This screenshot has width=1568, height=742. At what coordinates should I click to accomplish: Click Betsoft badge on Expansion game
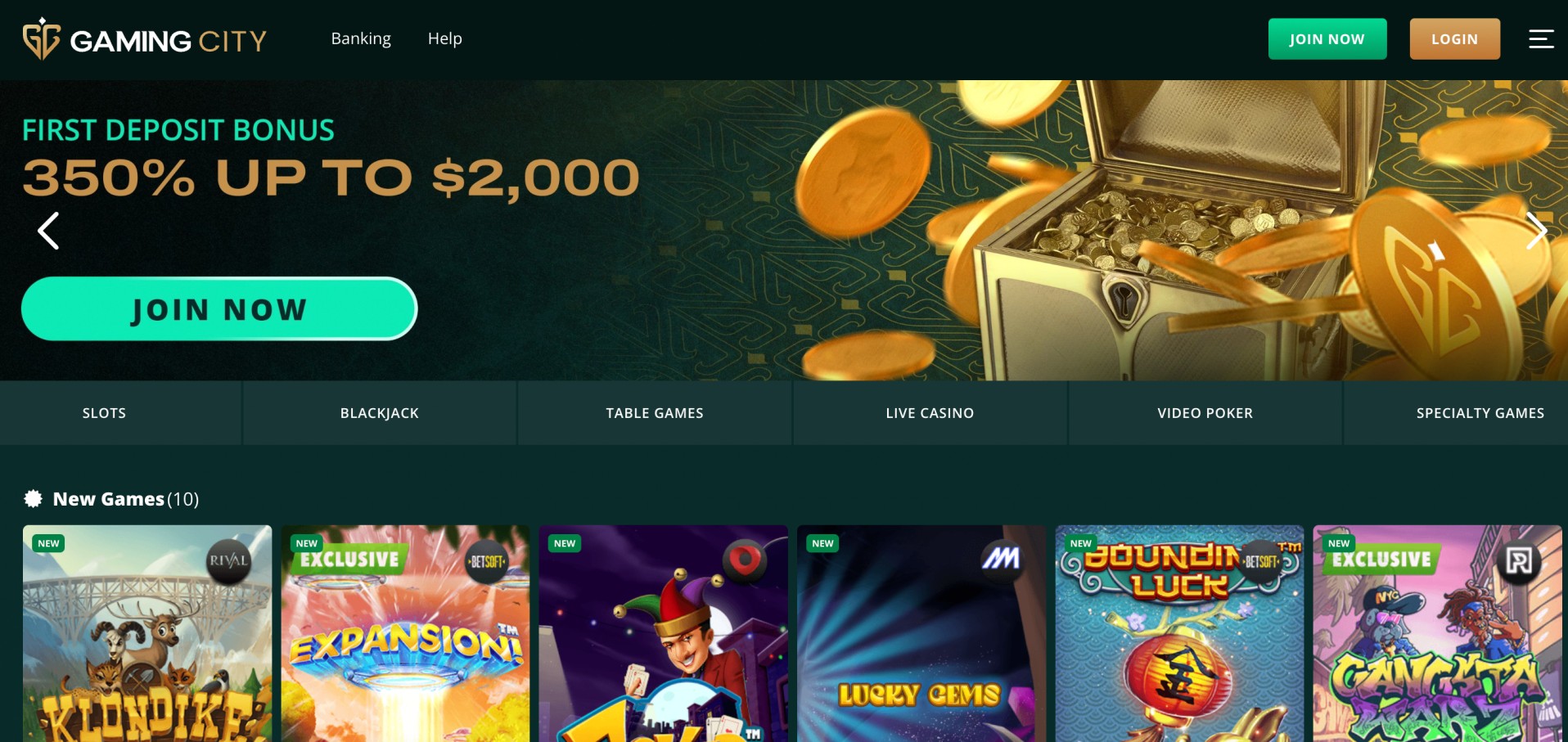(486, 561)
